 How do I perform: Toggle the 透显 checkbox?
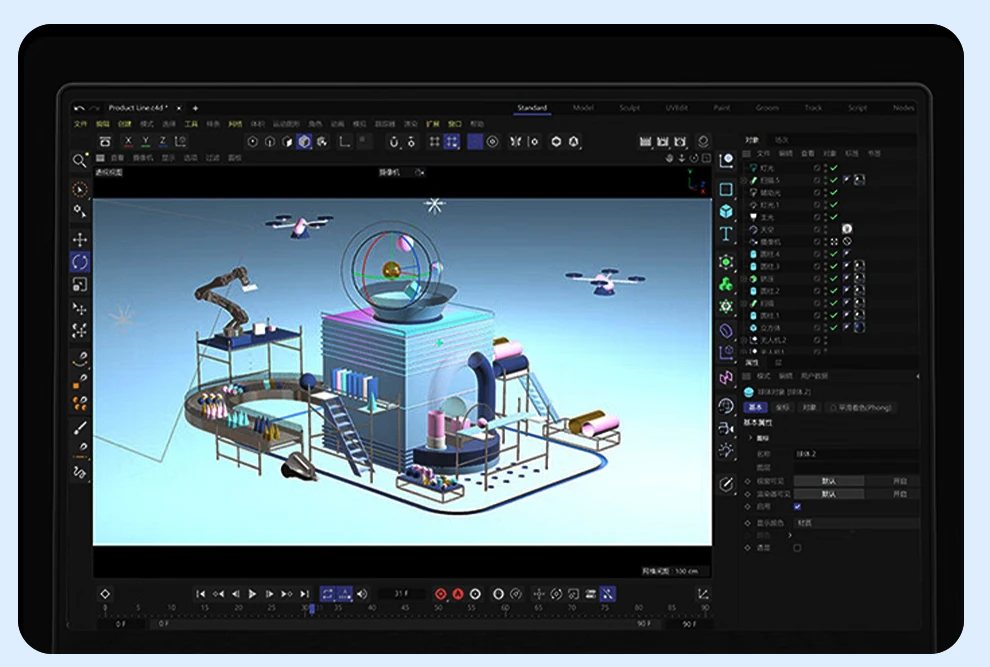(x=797, y=548)
